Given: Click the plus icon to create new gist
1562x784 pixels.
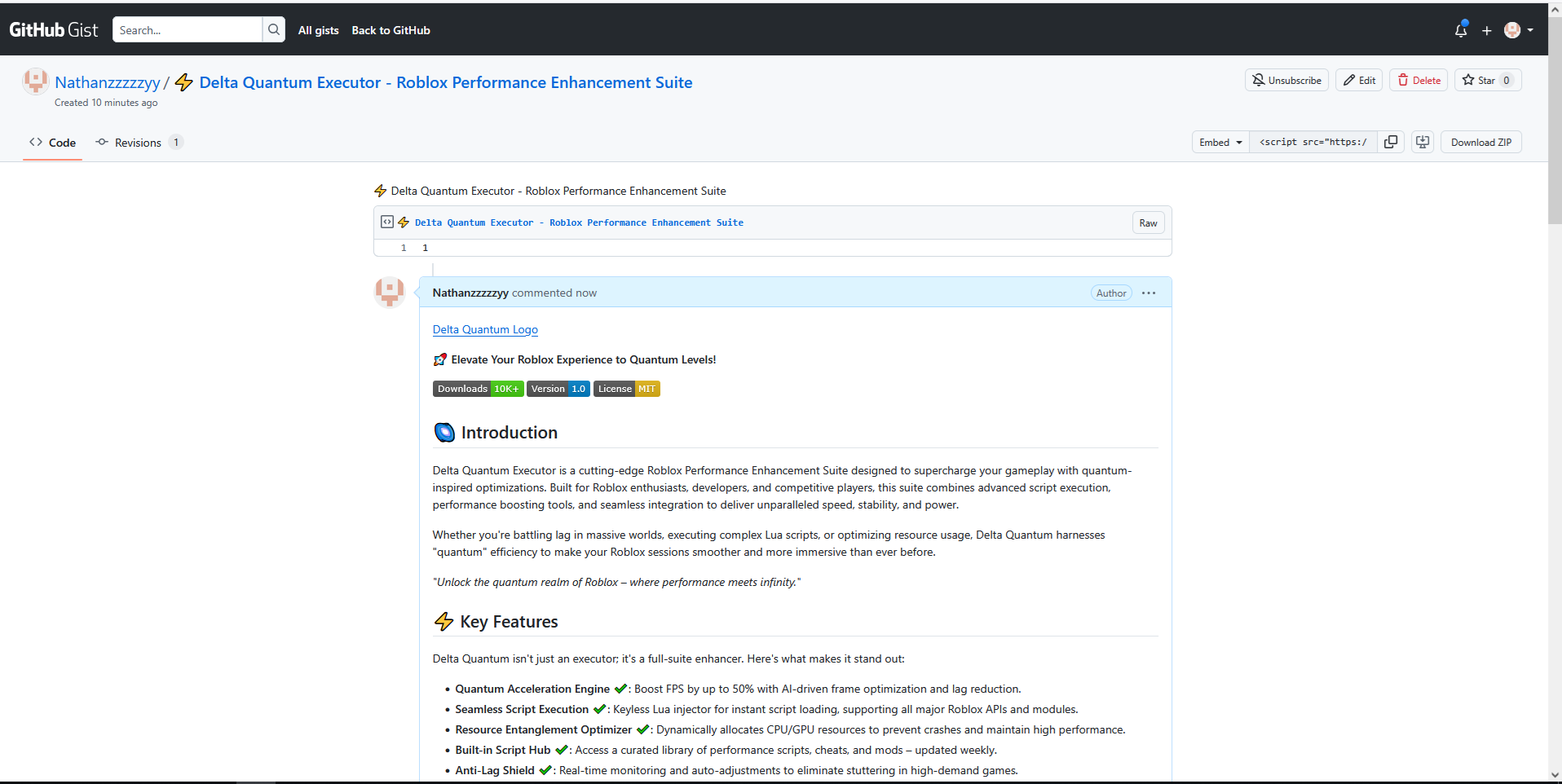Looking at the screenshot, I should click(1486, 30).
